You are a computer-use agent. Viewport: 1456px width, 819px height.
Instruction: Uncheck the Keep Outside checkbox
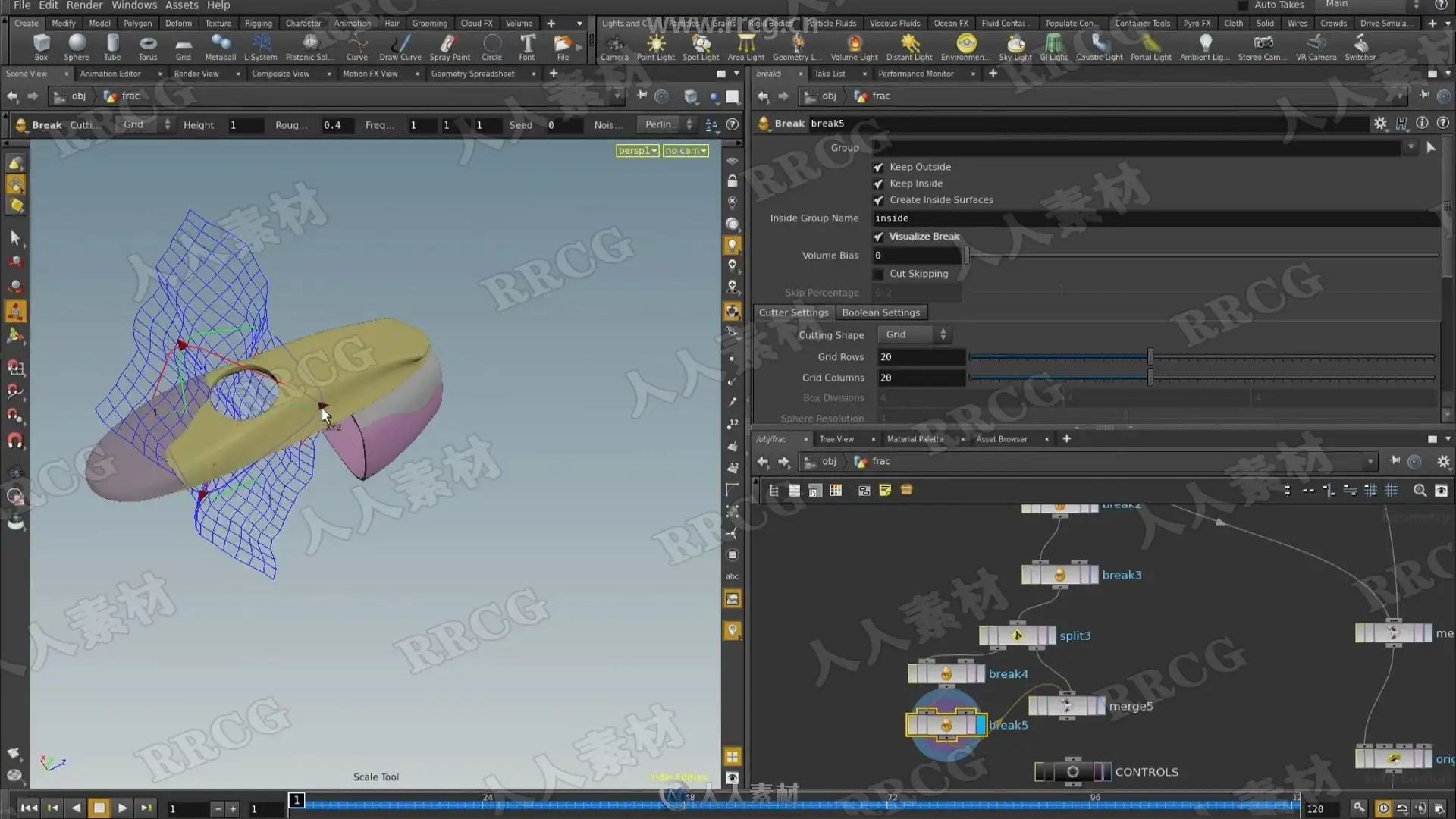click(879, 167)
